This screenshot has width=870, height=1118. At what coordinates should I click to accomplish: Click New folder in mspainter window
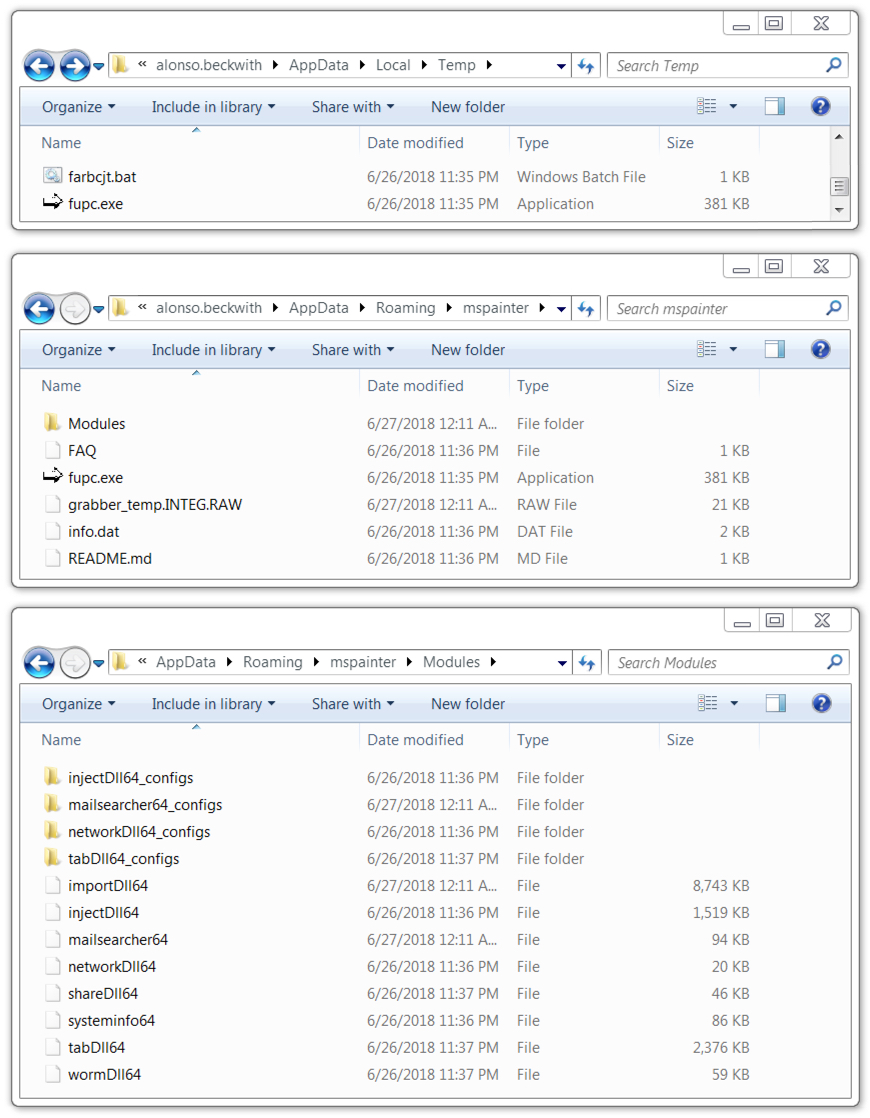pos(468,350)
